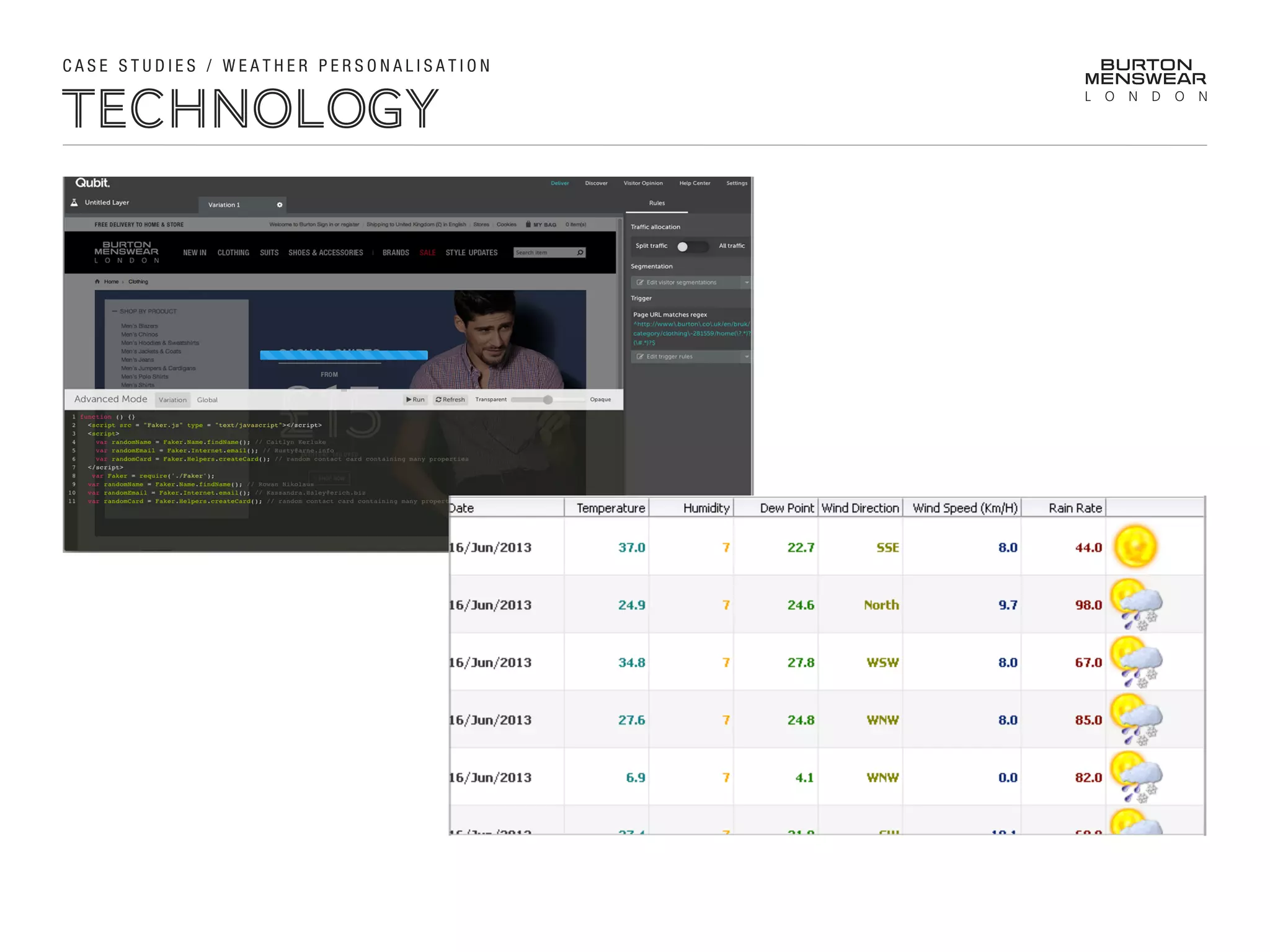Click edit pencil icon on trigger rules
Viewport: 1270px width, 952px height.
click(640, 356)
